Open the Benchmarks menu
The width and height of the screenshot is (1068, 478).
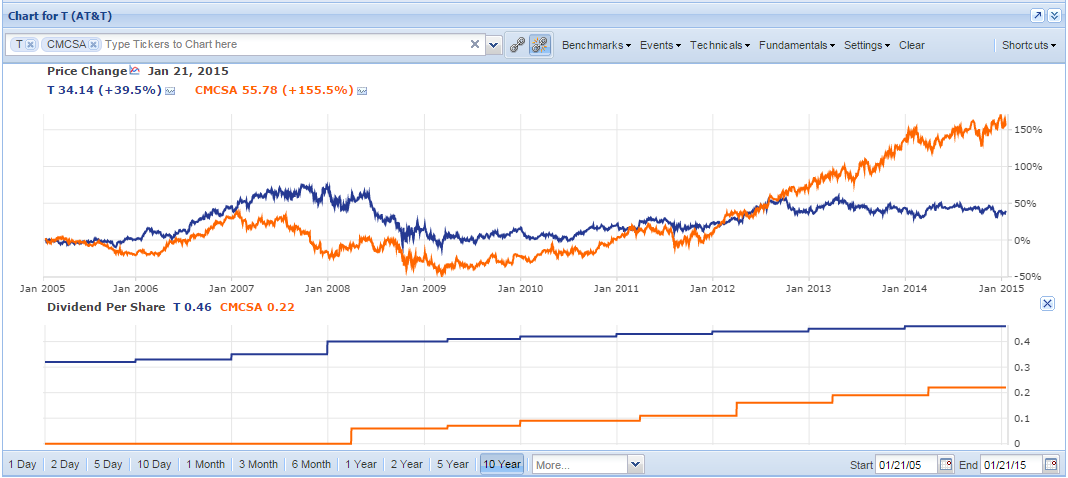[x=596, y=45]
